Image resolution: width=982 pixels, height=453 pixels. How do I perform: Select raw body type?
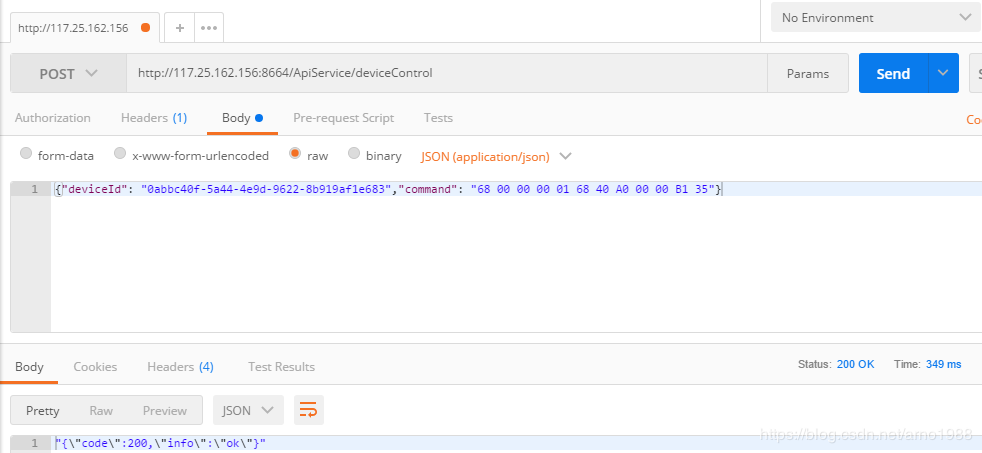[295, 154]
